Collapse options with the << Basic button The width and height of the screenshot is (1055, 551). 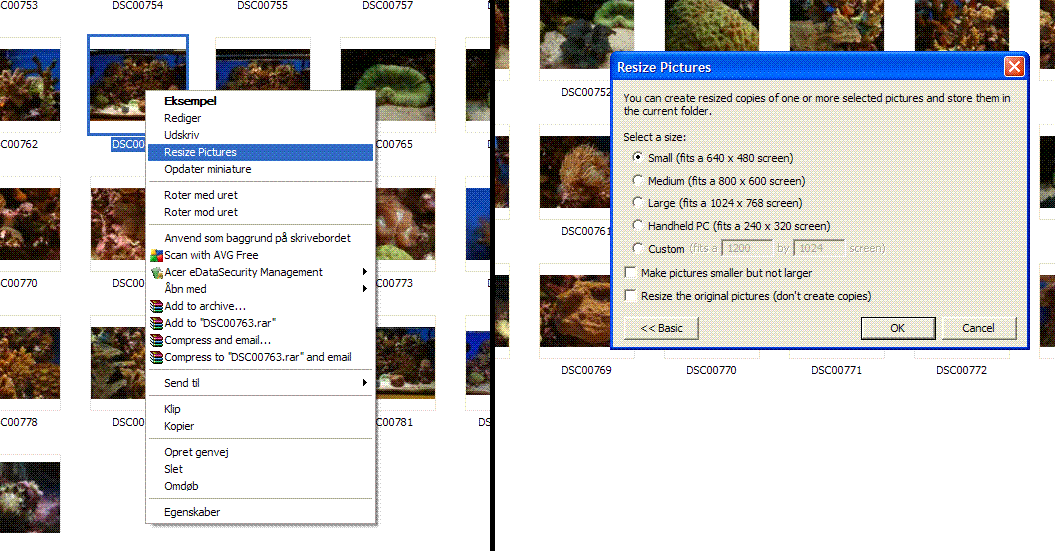661,328
